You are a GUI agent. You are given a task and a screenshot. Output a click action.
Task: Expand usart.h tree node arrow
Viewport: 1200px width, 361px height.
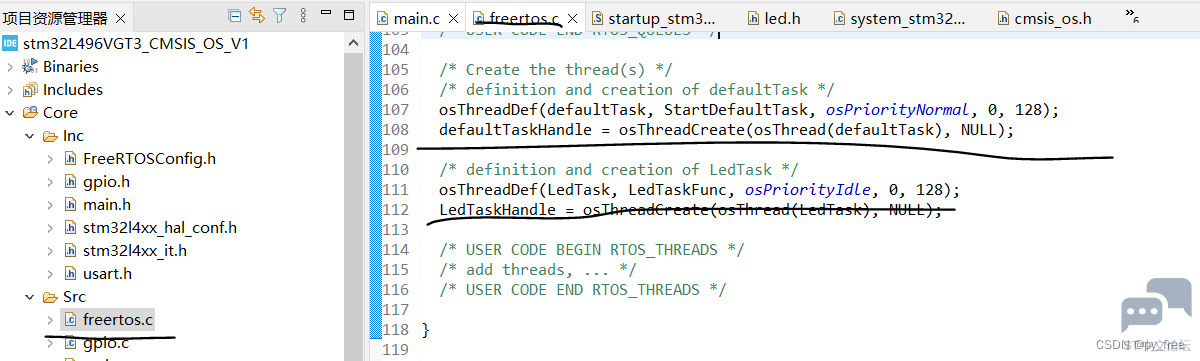pos(50,273)
